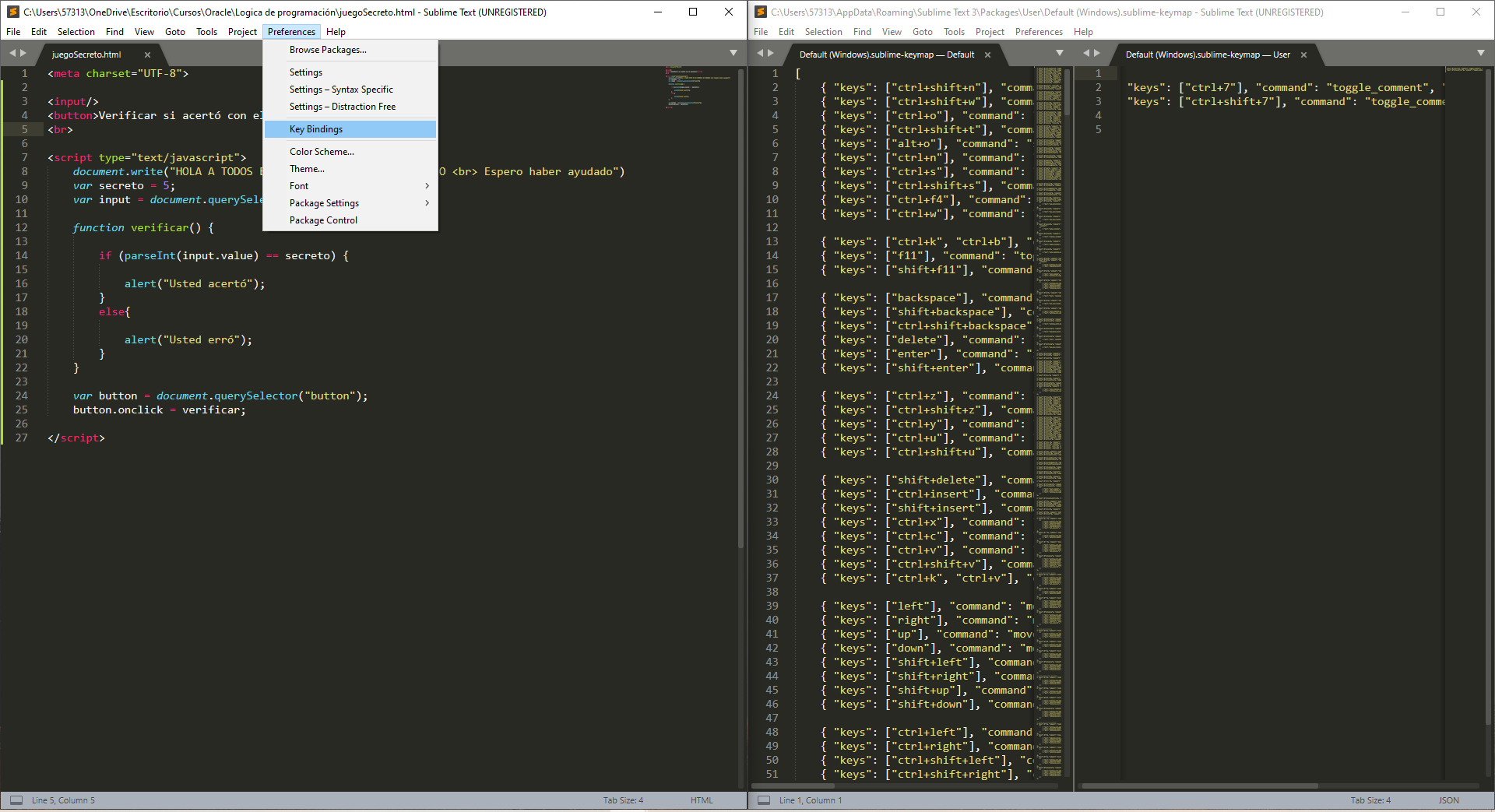Choose Settings – Syntax Specific
1495x812 pixels.
click(x=350, y=90)
